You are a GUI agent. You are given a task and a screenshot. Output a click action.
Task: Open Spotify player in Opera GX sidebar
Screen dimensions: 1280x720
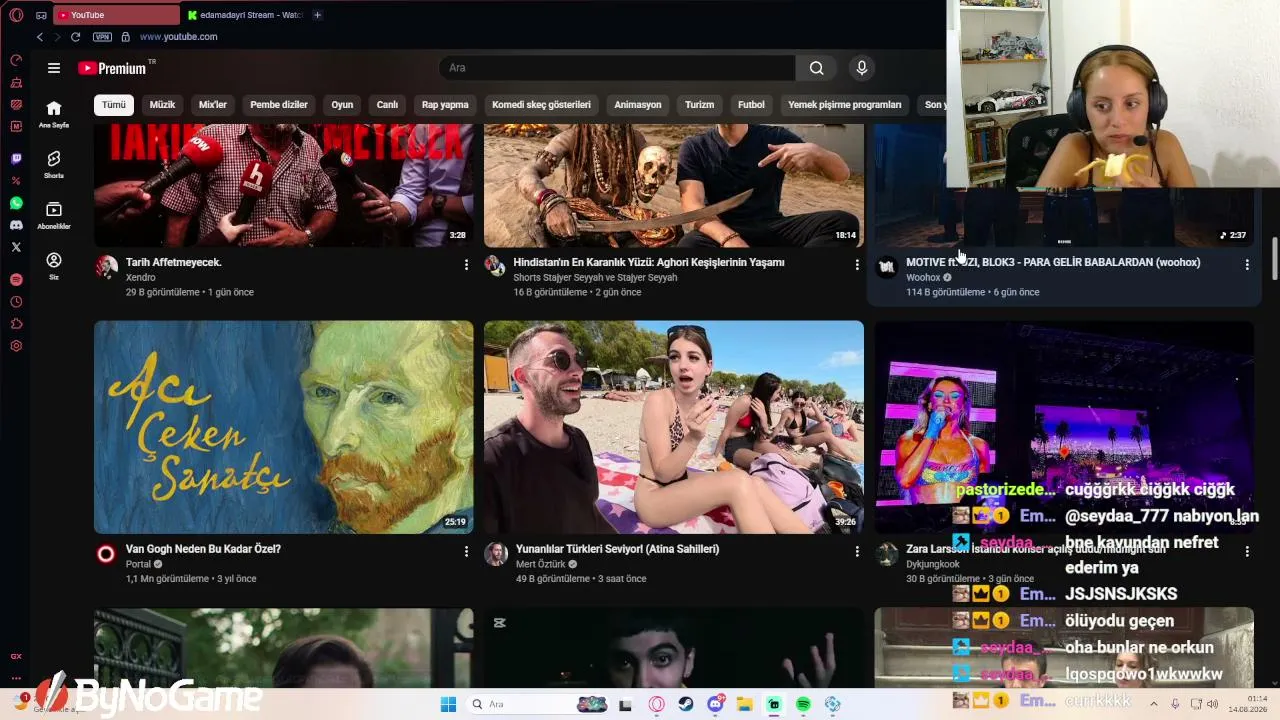pos(16,280)
